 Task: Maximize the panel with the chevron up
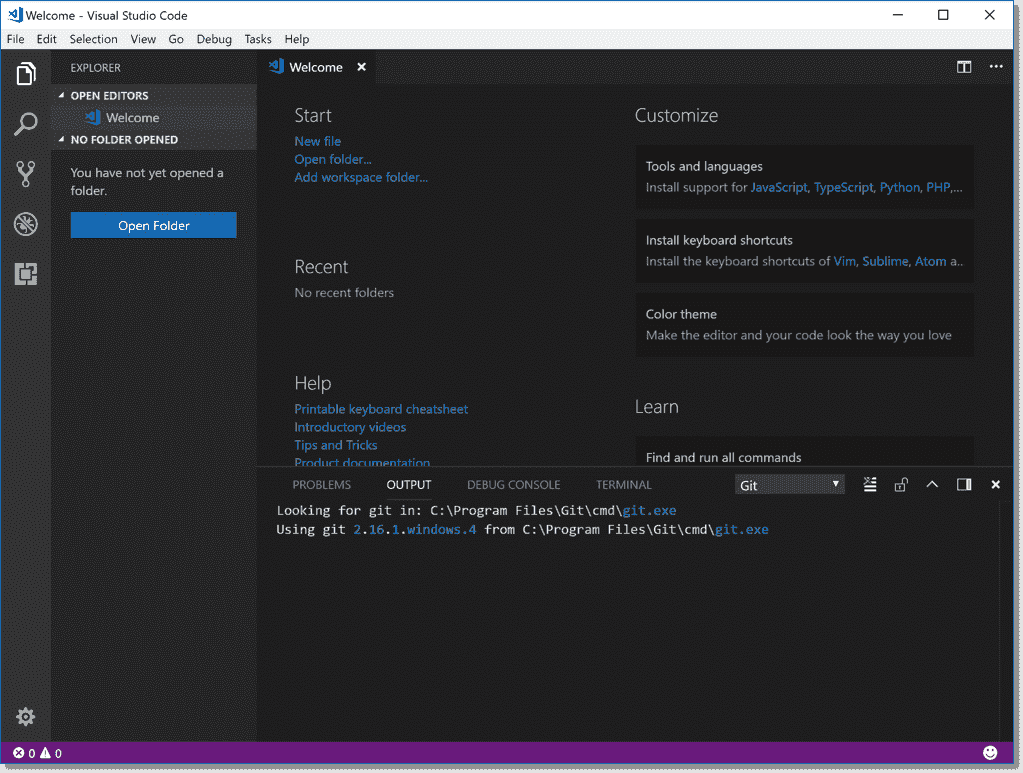[x=932, y=484]
